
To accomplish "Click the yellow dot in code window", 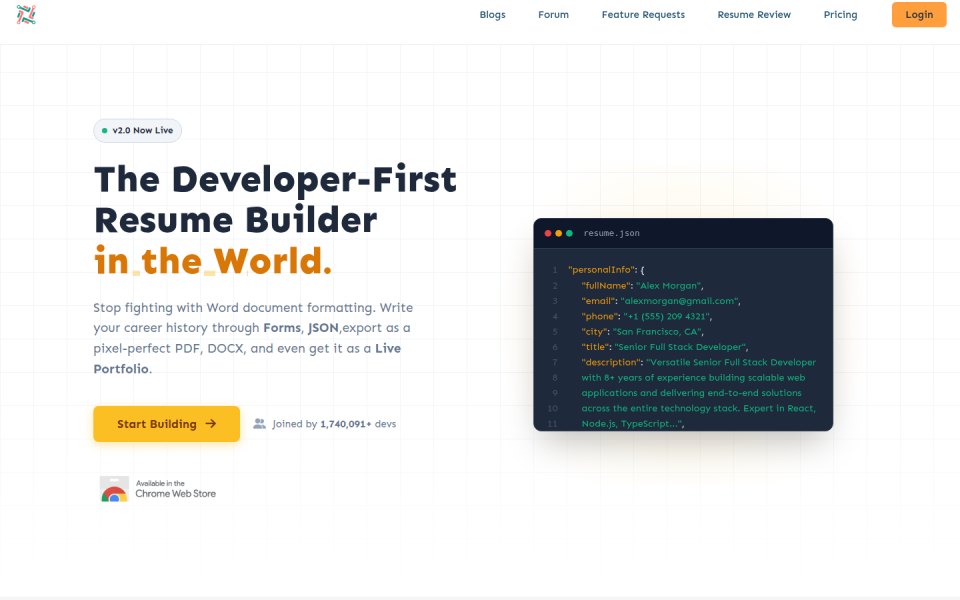I will 558,233.
